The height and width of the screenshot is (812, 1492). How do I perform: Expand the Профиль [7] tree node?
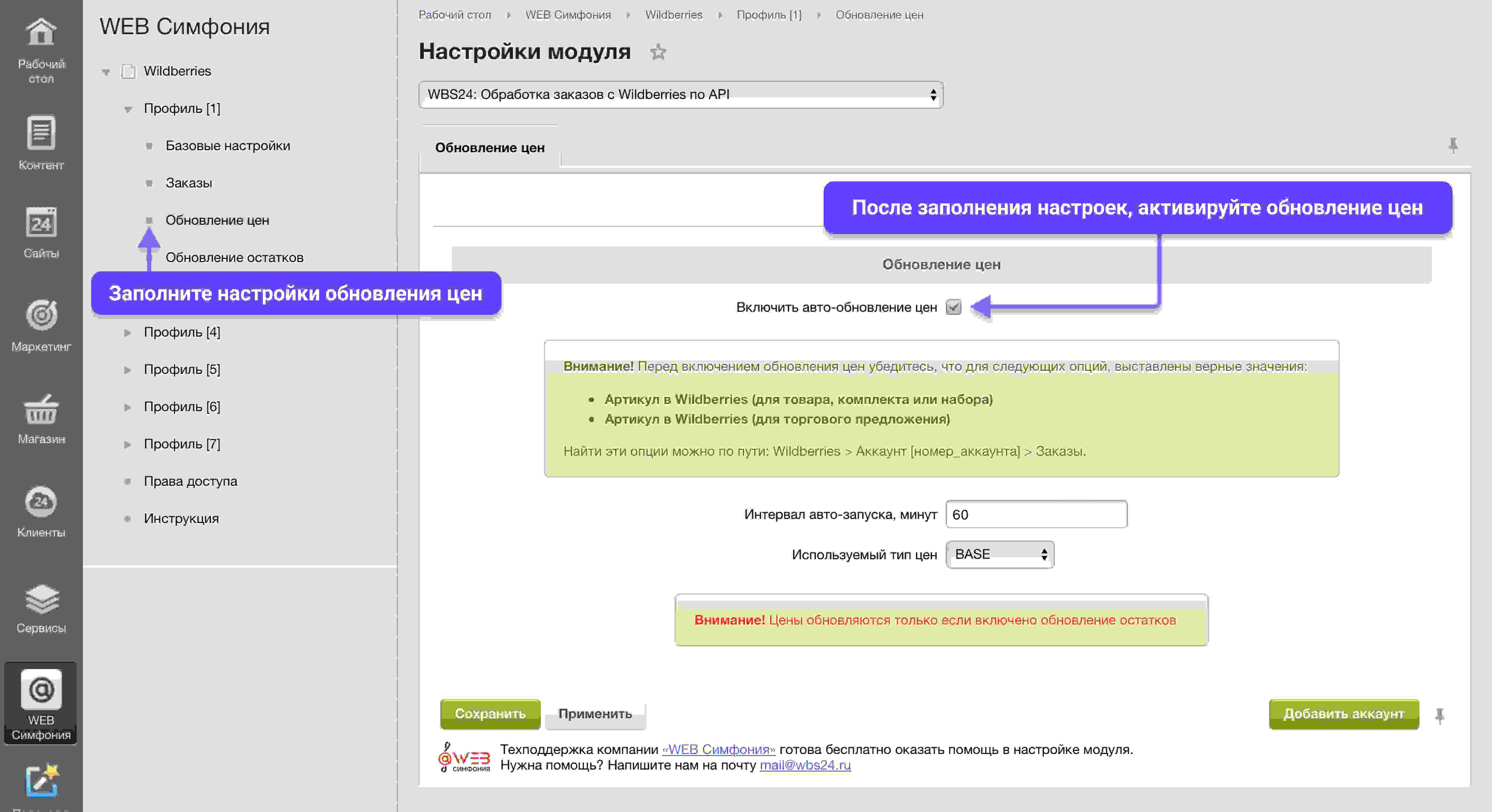coord(127,444)
